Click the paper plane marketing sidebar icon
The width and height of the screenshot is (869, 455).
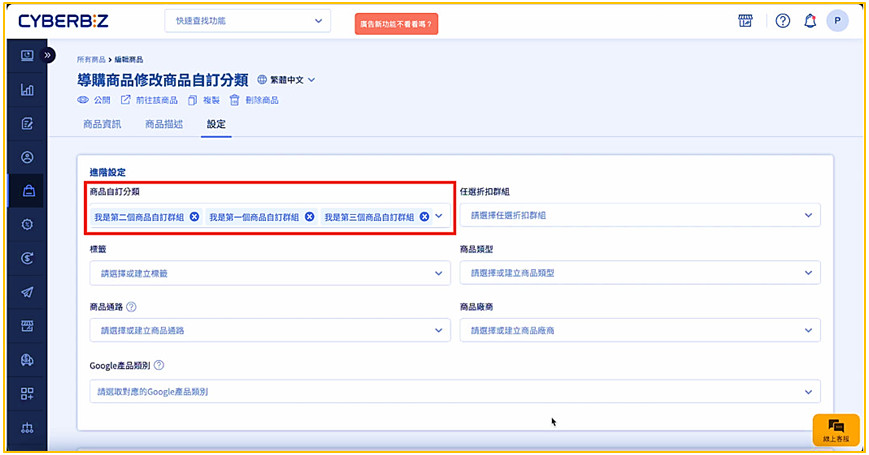click(27, 292)
